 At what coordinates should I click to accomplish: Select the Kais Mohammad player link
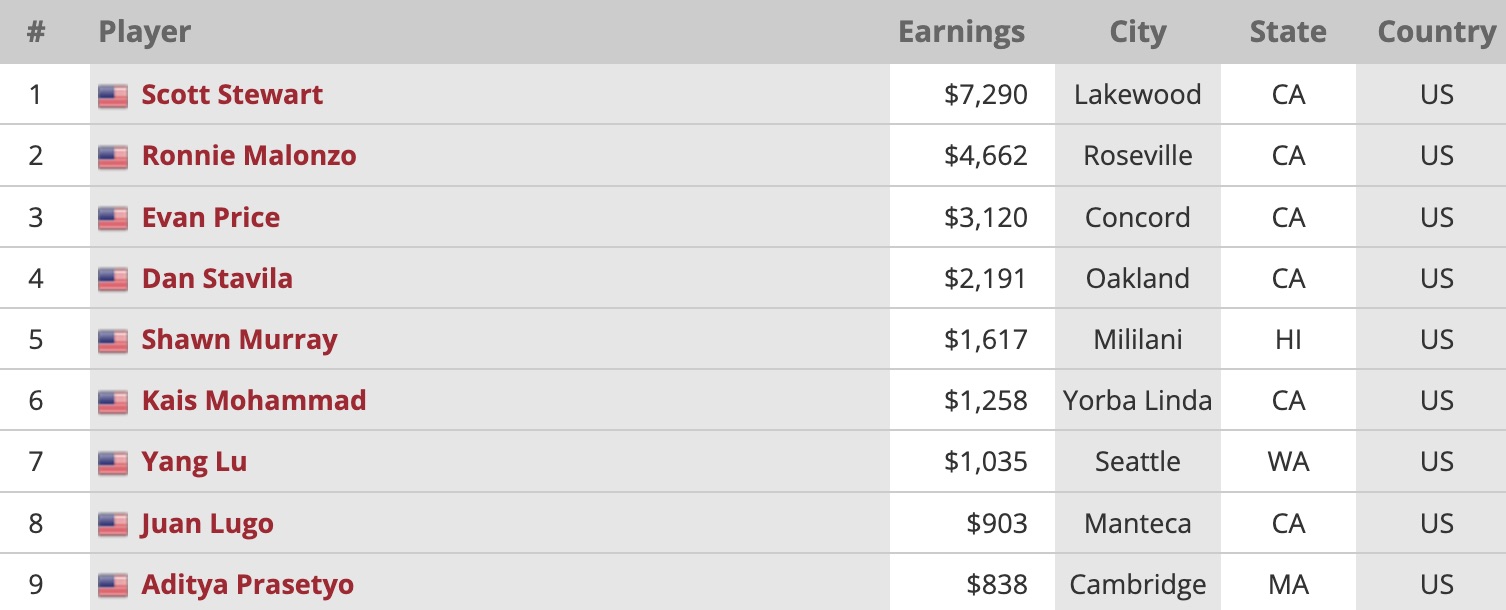click(x=254, y=401)
